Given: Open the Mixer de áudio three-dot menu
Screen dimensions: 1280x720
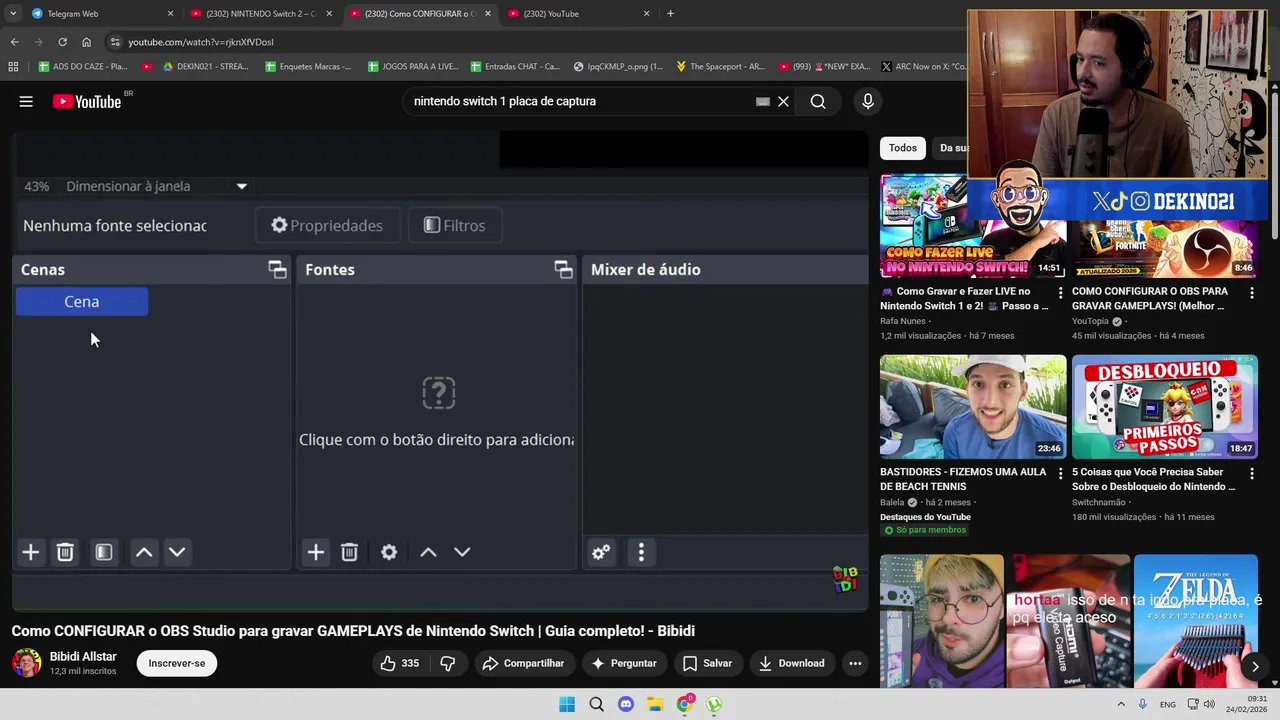Looking at the screenshot, I should 641,552.
